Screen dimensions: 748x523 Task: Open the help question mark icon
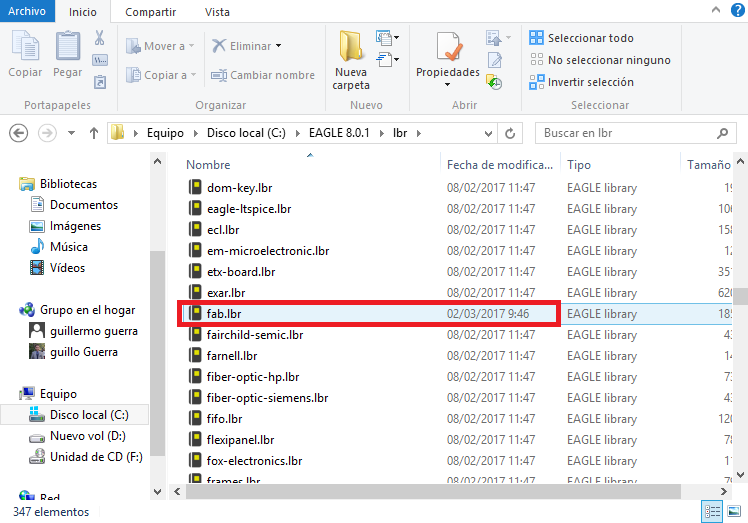point(738,10)
